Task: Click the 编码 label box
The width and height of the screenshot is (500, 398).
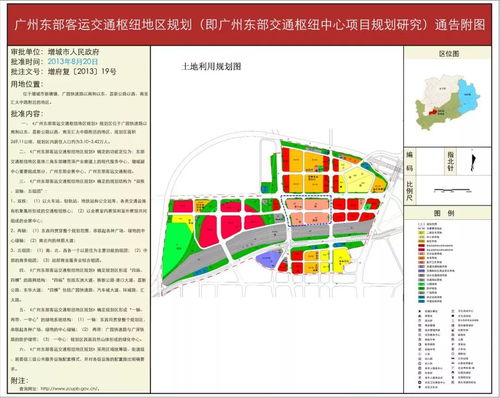Action: click(x=409, y=161)
